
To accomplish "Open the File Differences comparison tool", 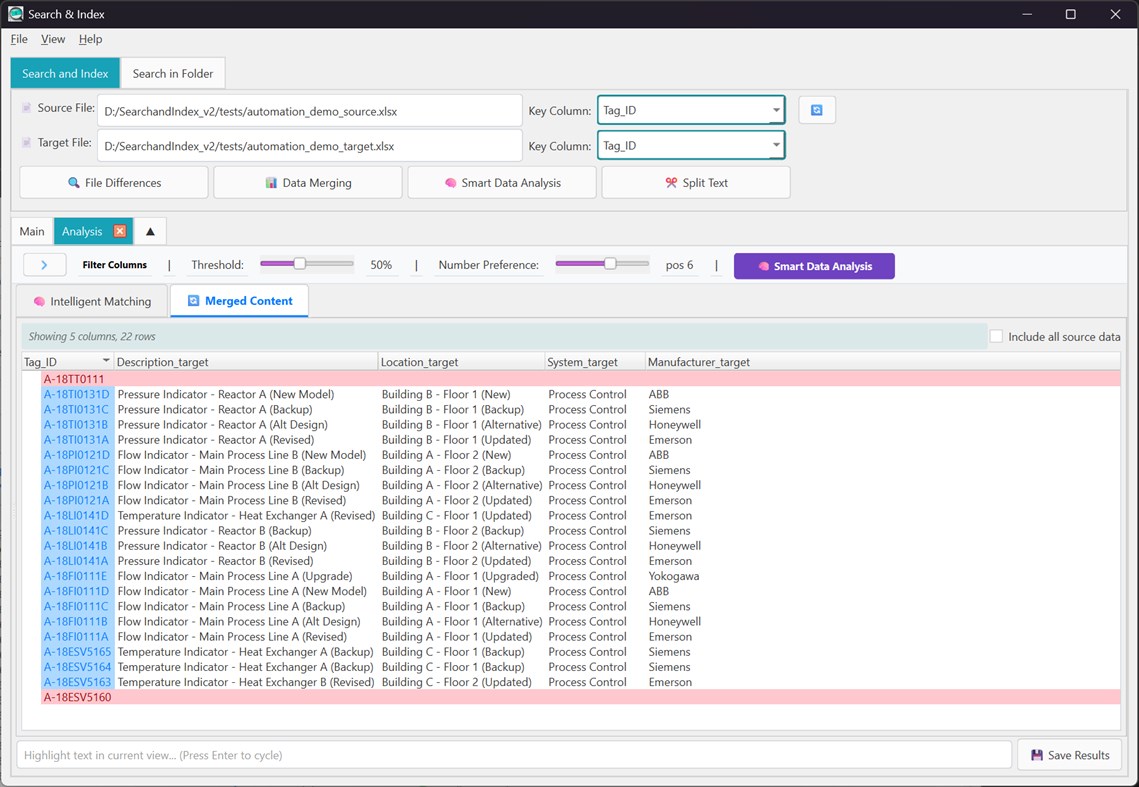I will pos(113,182).
